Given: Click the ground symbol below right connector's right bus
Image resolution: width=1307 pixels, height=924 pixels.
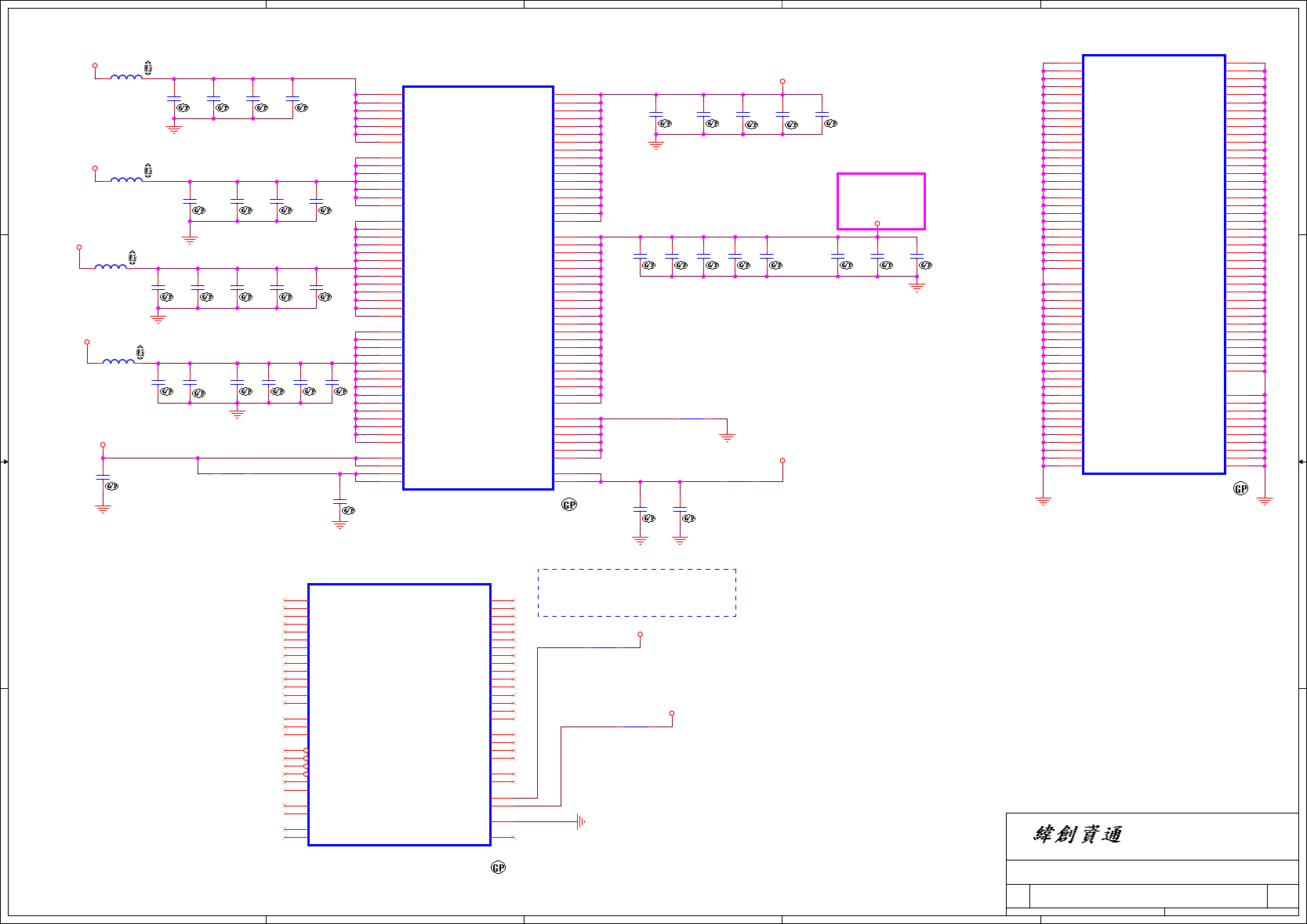Looking at the screenshot, I should (x=1265, y=501).
